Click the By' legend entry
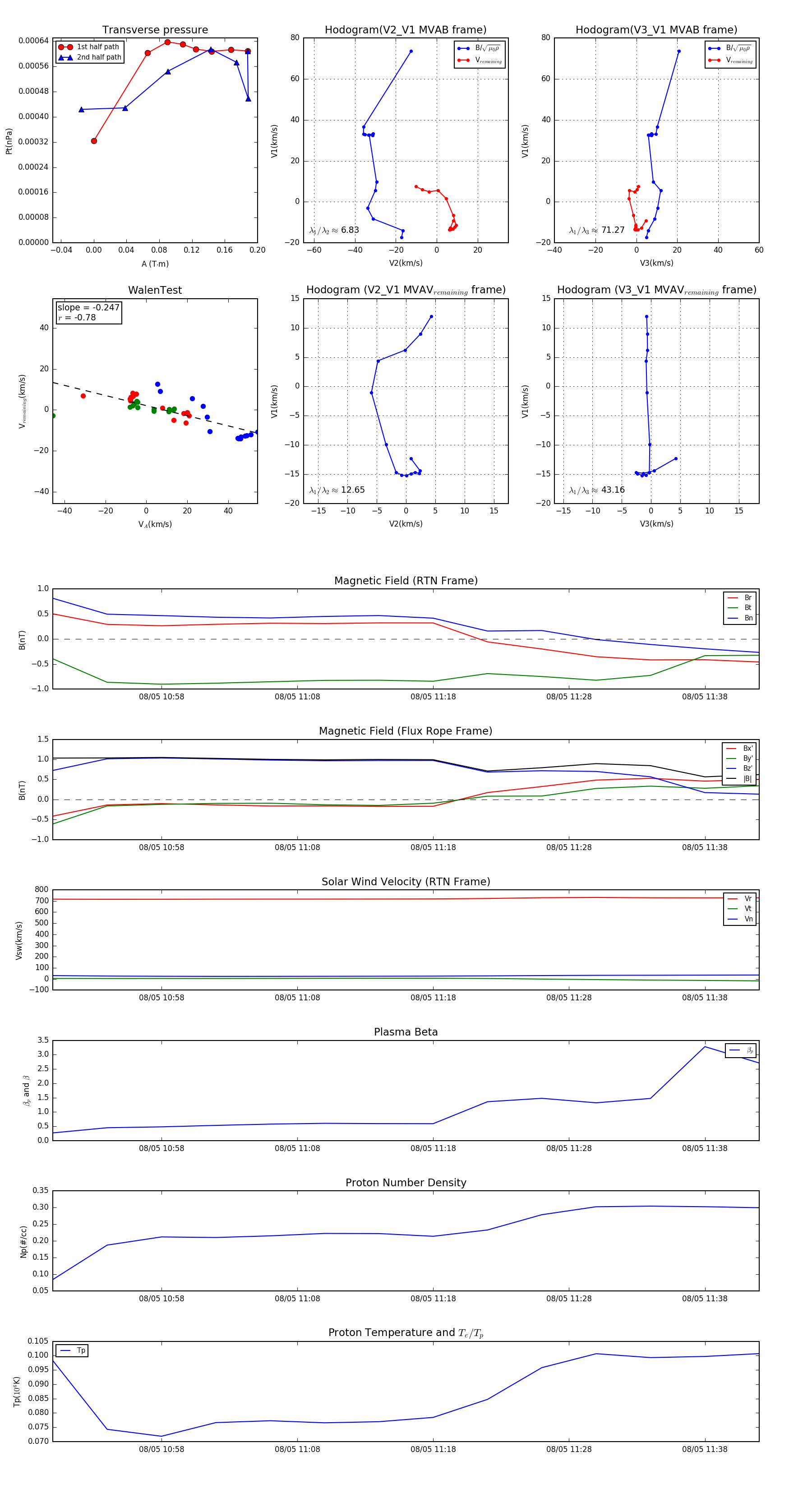This screenshot has width=812, height=1489. click(x=740, y=758)
